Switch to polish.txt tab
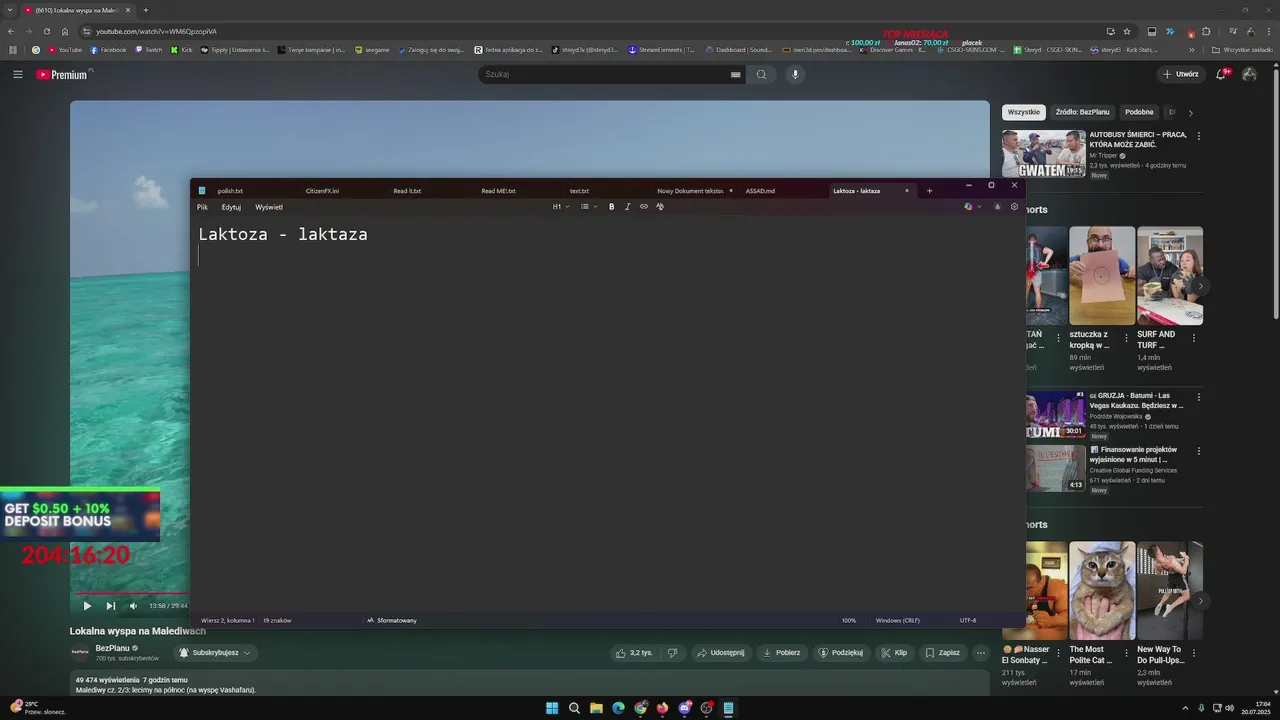Screen dimensions: 1280x720 coord(230,191)
